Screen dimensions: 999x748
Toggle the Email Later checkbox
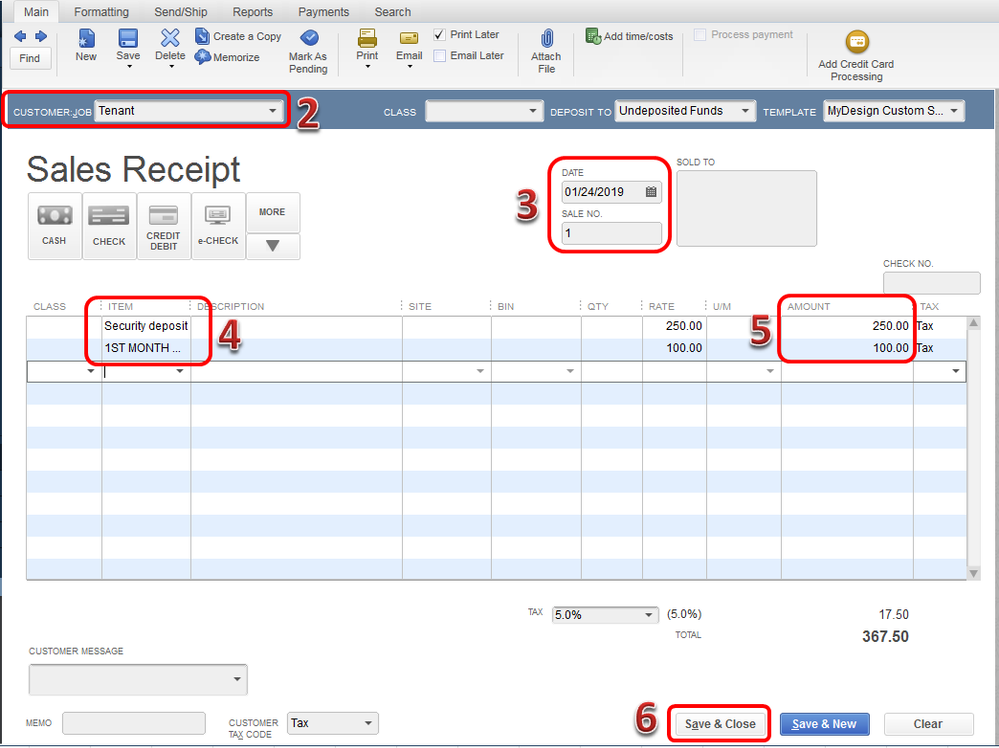[x=440, y=56]
